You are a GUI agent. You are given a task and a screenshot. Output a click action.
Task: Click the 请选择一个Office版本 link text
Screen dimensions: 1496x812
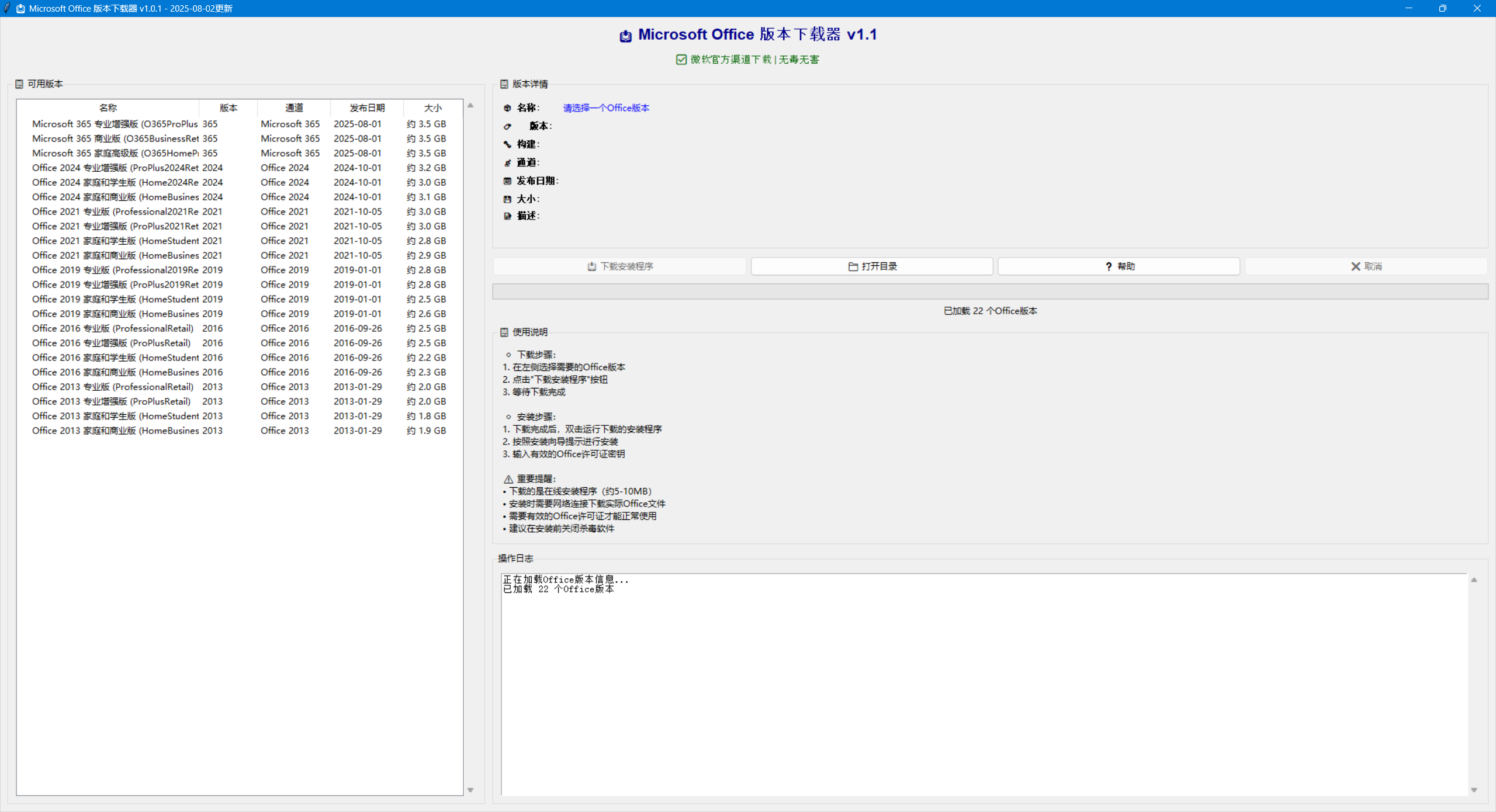606,108
